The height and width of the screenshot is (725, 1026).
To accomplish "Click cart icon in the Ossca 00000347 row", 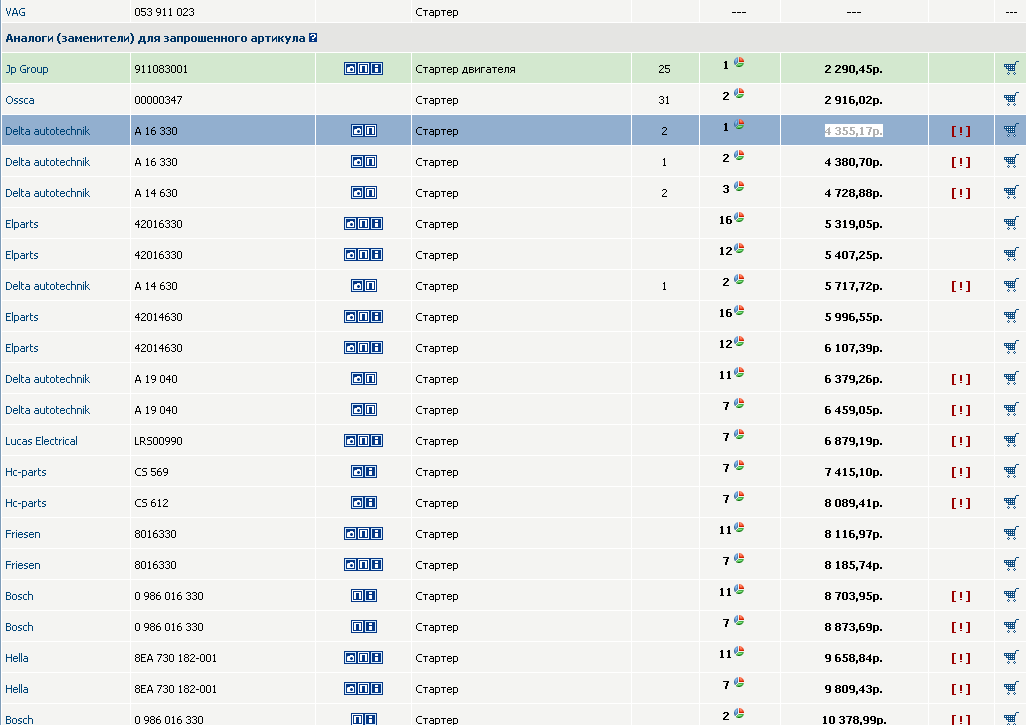I will [1010, 100].
